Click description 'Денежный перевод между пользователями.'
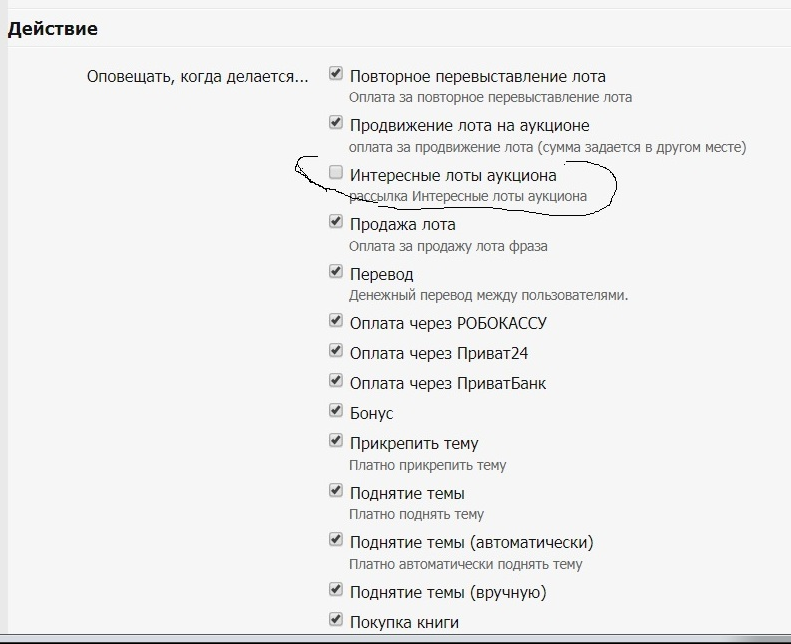Image resolution: width=791 pixels, height=644 pixels. click(x=488, y=296)
